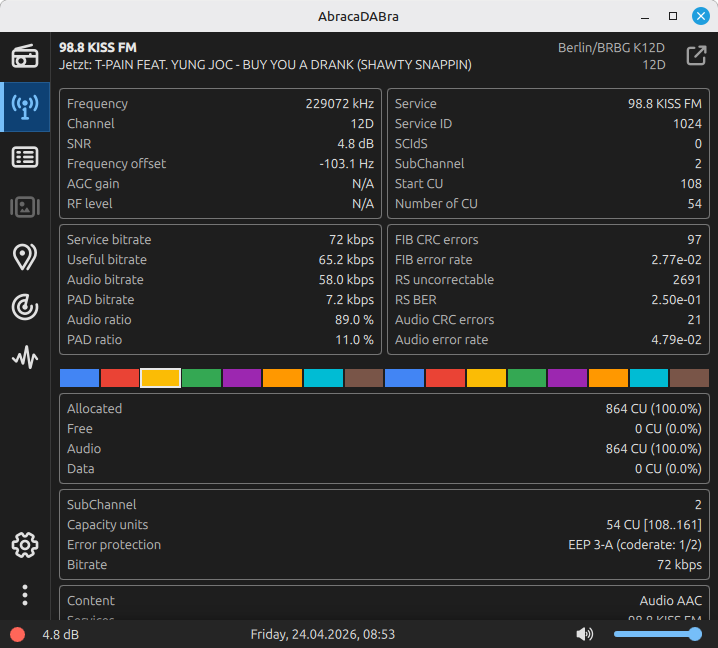Select the first blue subchannel block
Image resolution: width=718 pixels, height=648 pixels.
(x=79, y=378)
